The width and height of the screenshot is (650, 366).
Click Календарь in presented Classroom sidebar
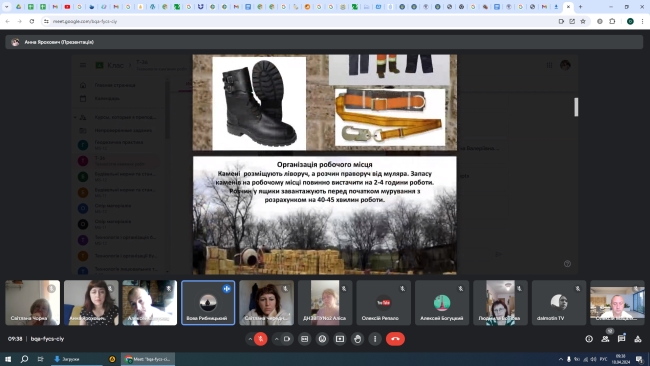pyautogui.click(x=107, y=99)
